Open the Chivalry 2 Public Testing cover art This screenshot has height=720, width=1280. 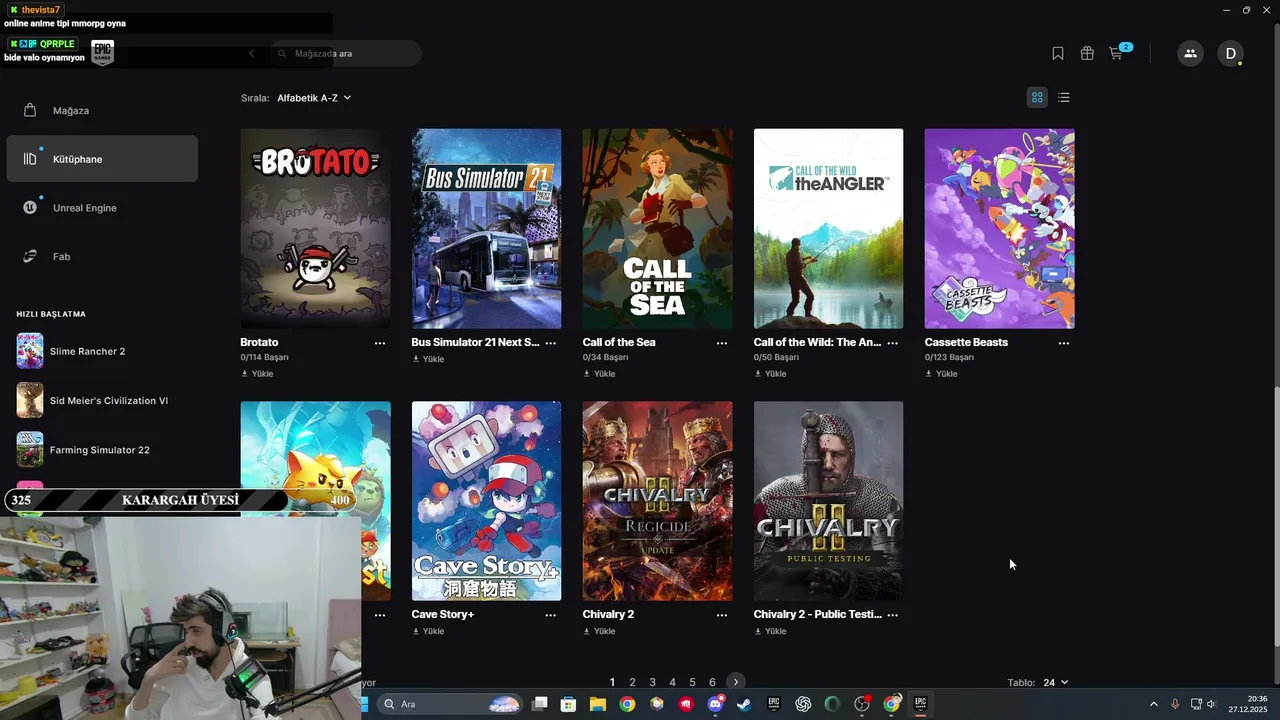pyautogui.click(x=829, y=501)
